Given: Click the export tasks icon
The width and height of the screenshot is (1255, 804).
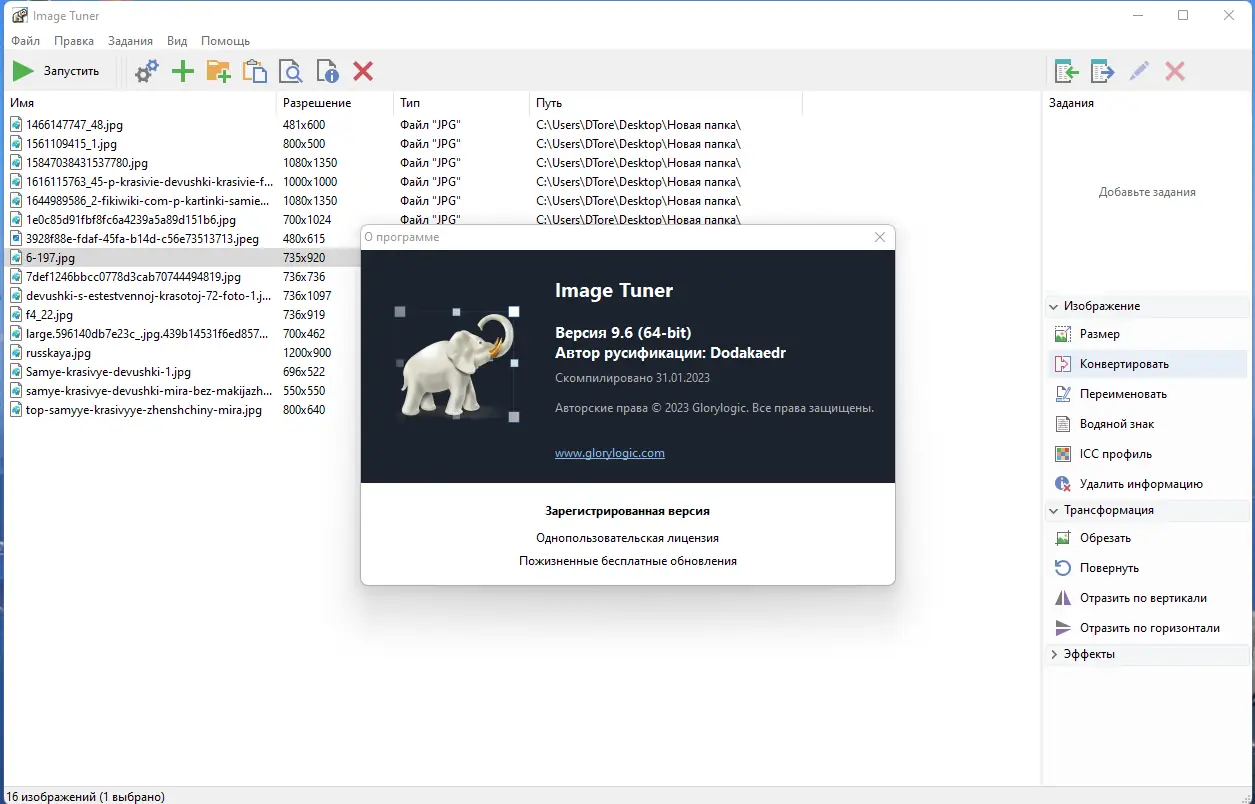Looking at the screenshot, I should pos(1102,71).
